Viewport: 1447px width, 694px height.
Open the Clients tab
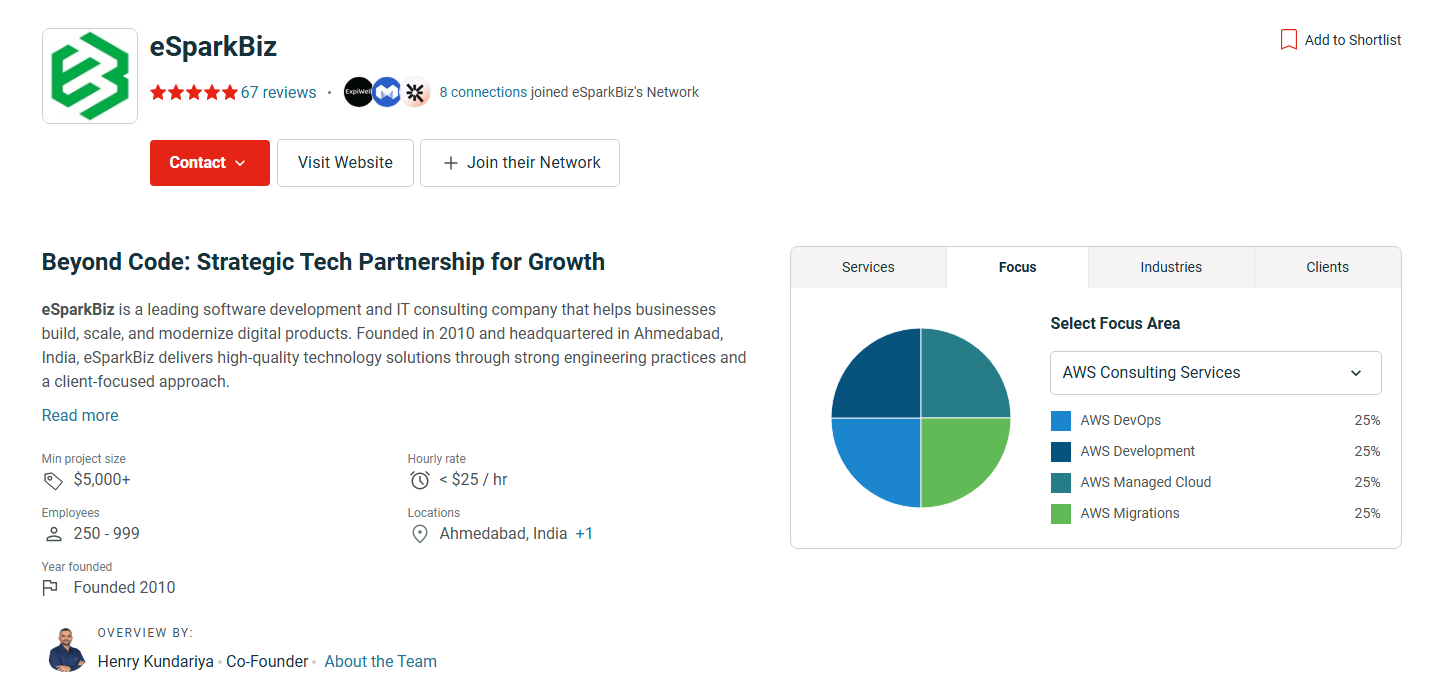(1327, 267)
